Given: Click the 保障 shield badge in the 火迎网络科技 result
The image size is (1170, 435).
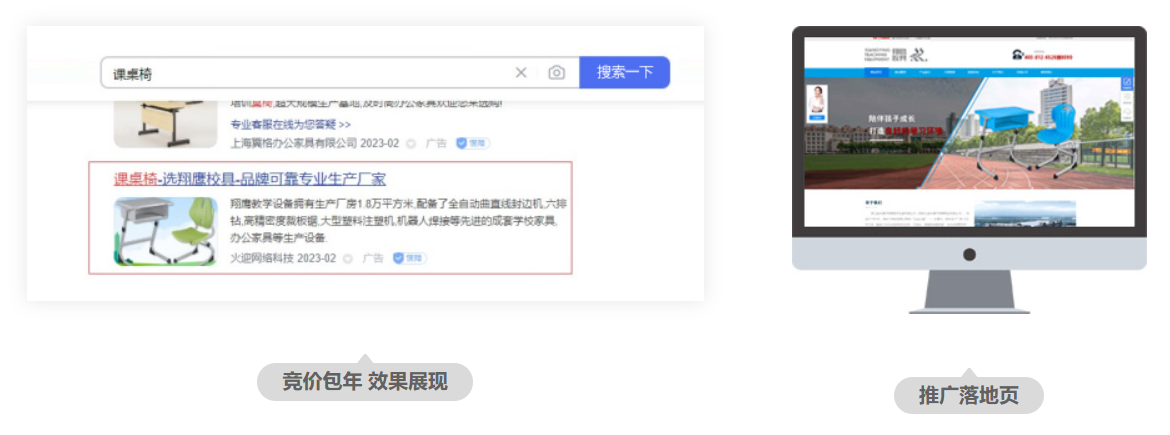Looking at the screenshot, I should point(409,258).
